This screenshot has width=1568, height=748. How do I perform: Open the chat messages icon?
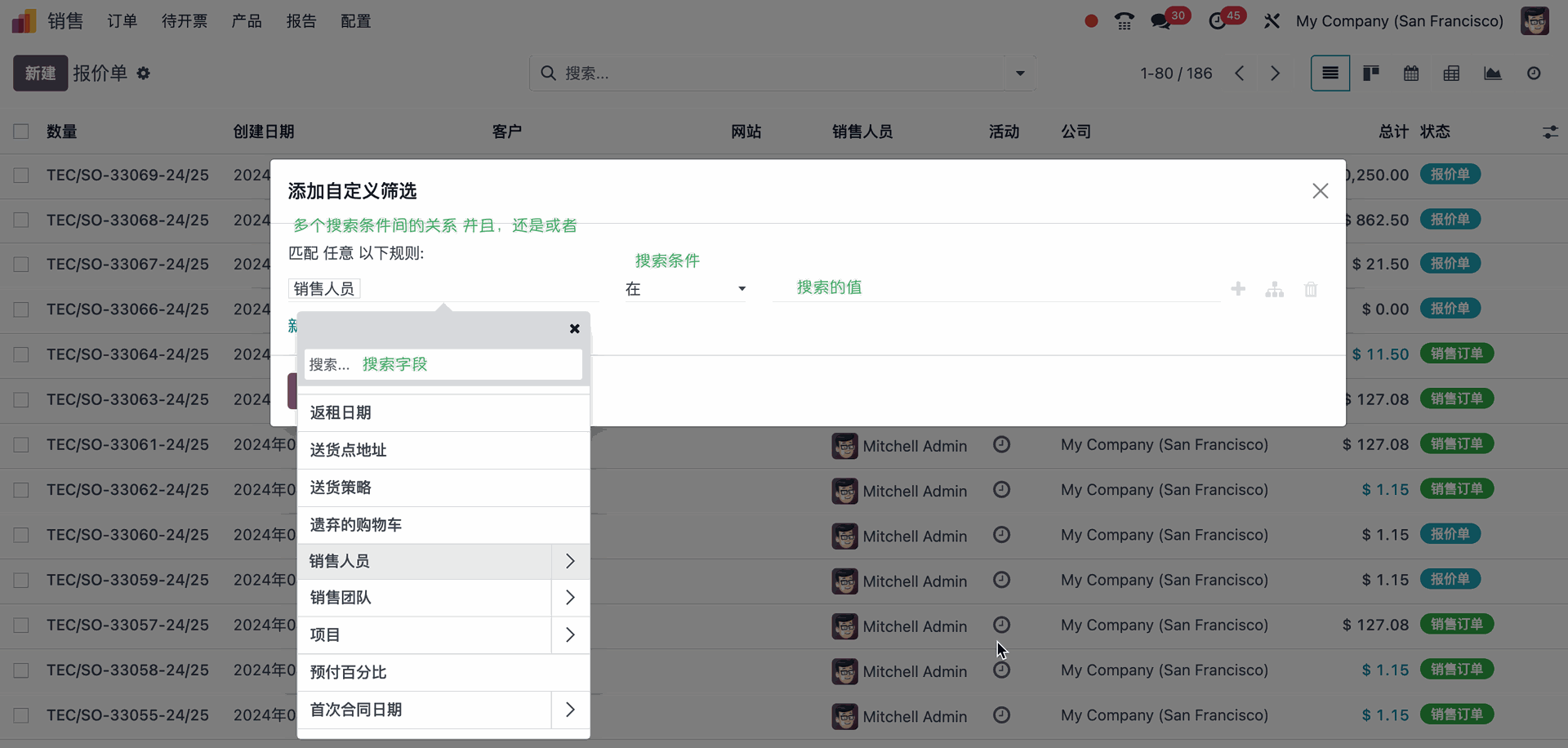click(1160, 21)
